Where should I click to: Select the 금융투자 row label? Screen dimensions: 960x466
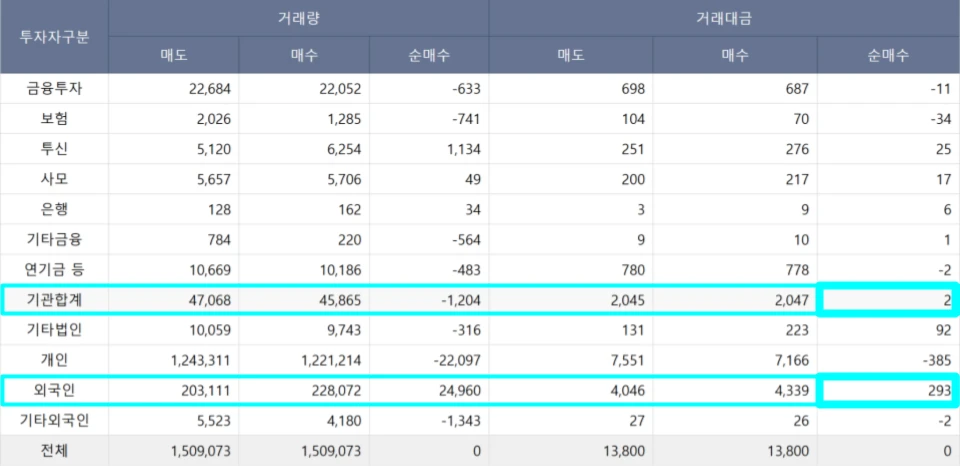(54, 89)
